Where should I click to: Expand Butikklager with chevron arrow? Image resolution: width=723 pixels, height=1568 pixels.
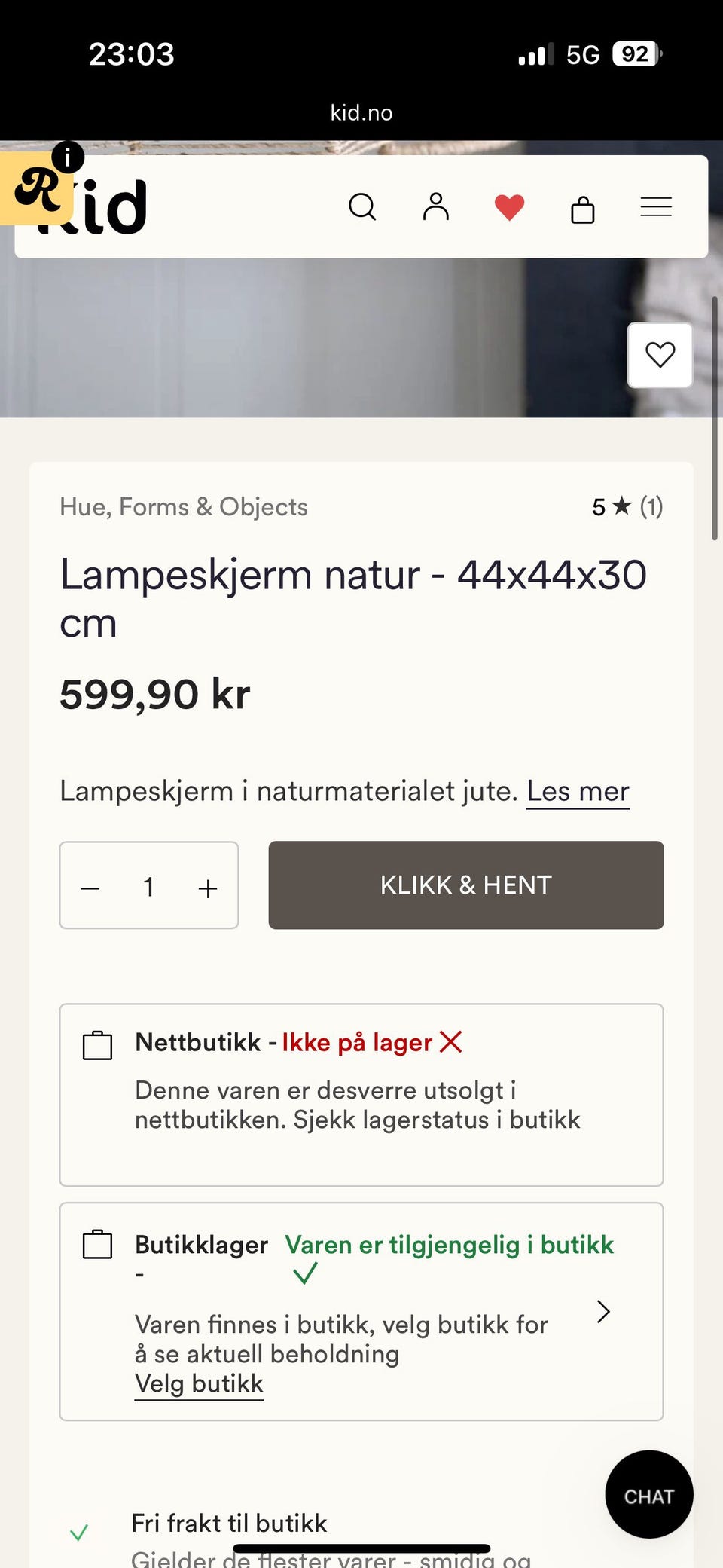(603, 1312)
